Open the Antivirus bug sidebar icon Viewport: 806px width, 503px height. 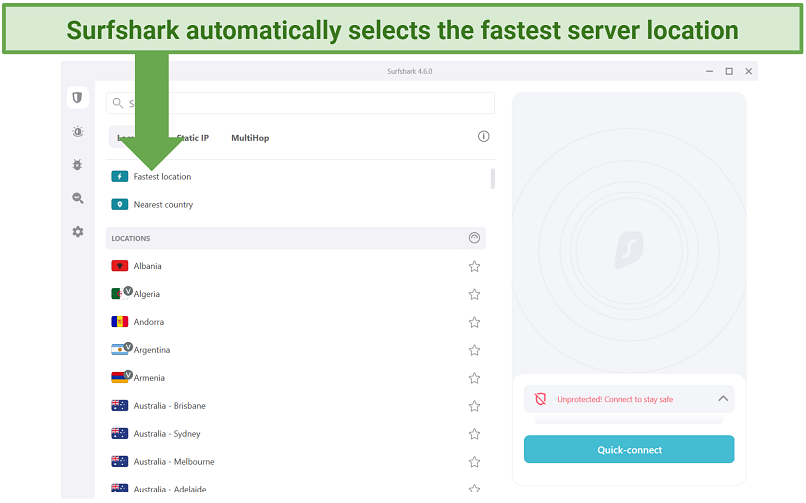(78, 165)
